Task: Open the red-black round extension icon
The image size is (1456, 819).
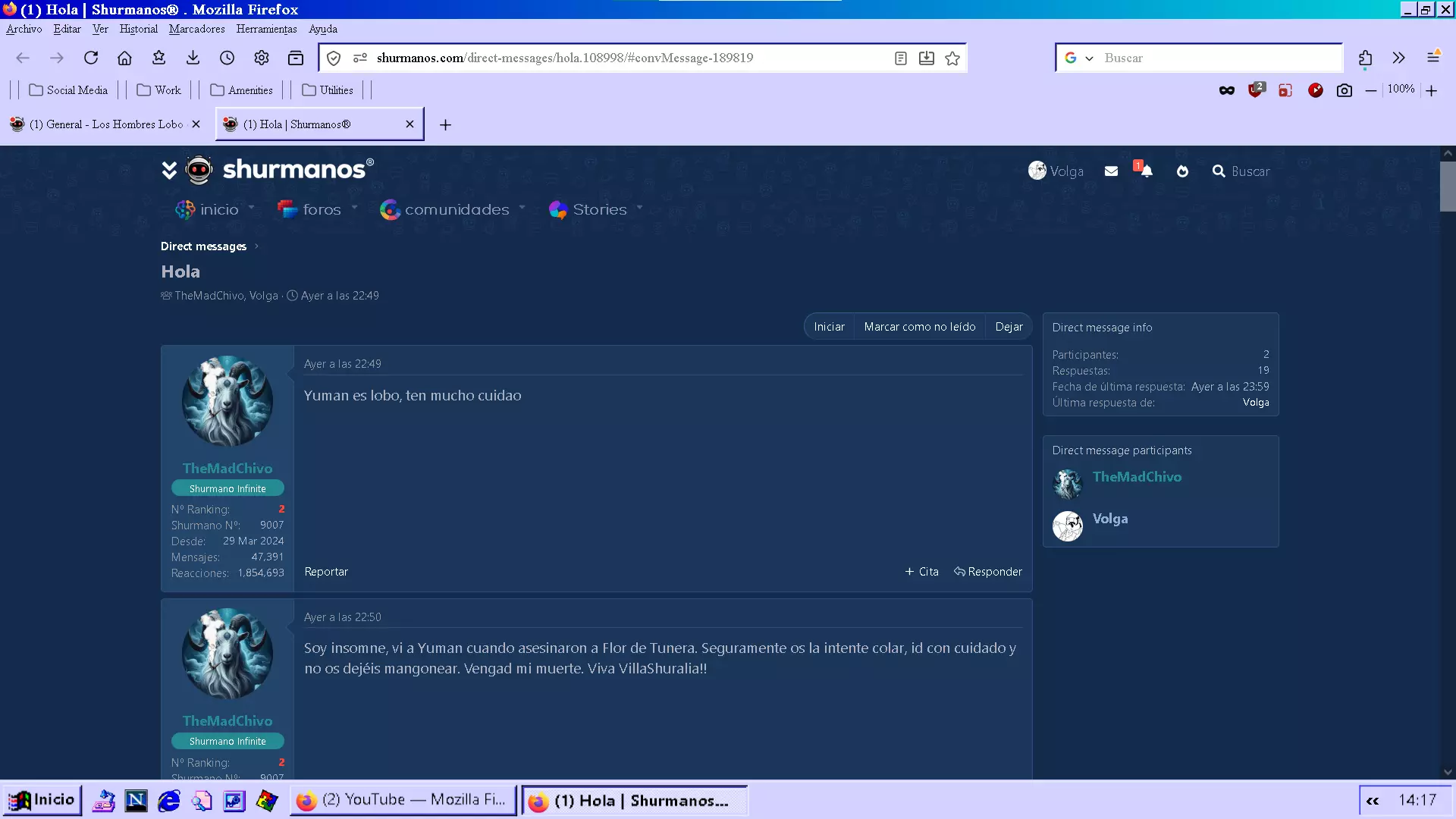Action: coord(1316,90)
